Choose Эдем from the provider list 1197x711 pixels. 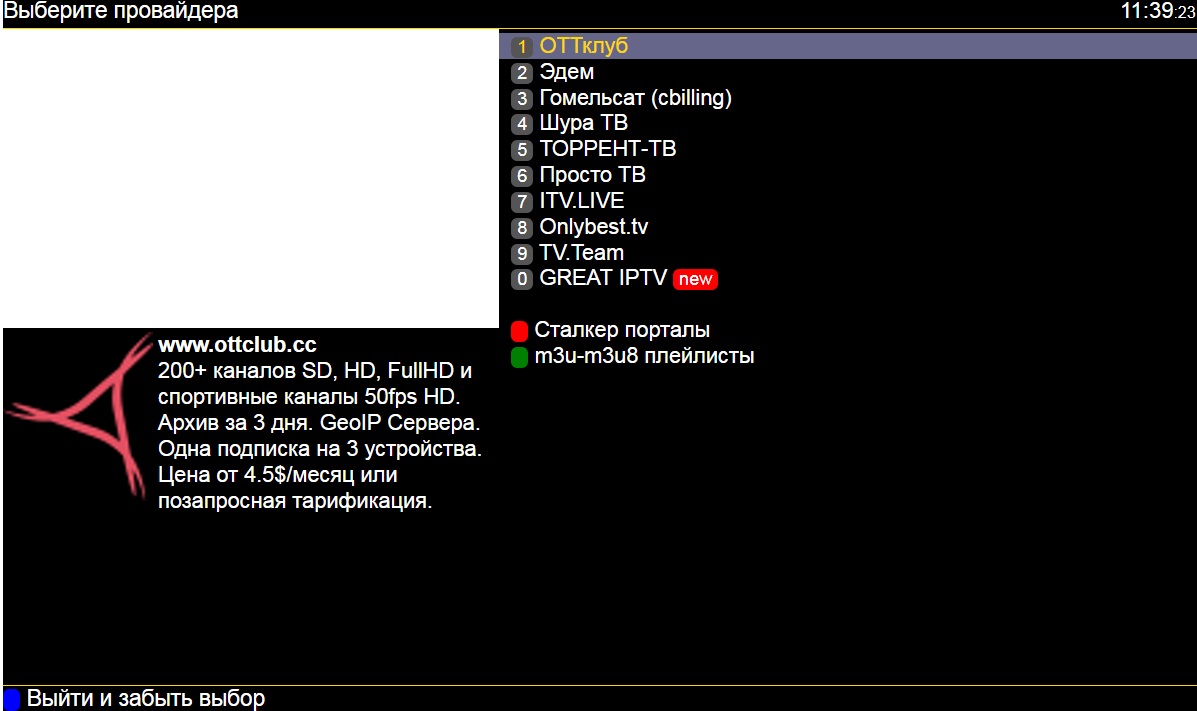click(x=566, y=72)
